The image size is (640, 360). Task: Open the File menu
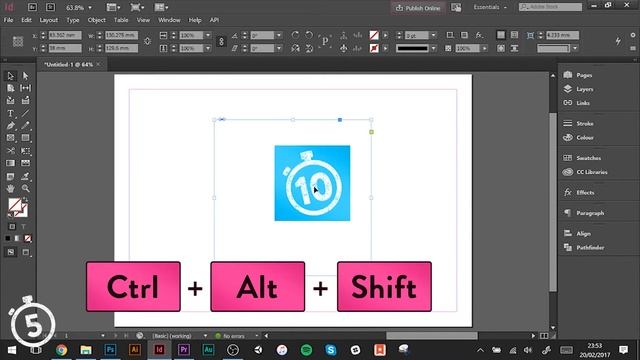click(x=9, y=20)
